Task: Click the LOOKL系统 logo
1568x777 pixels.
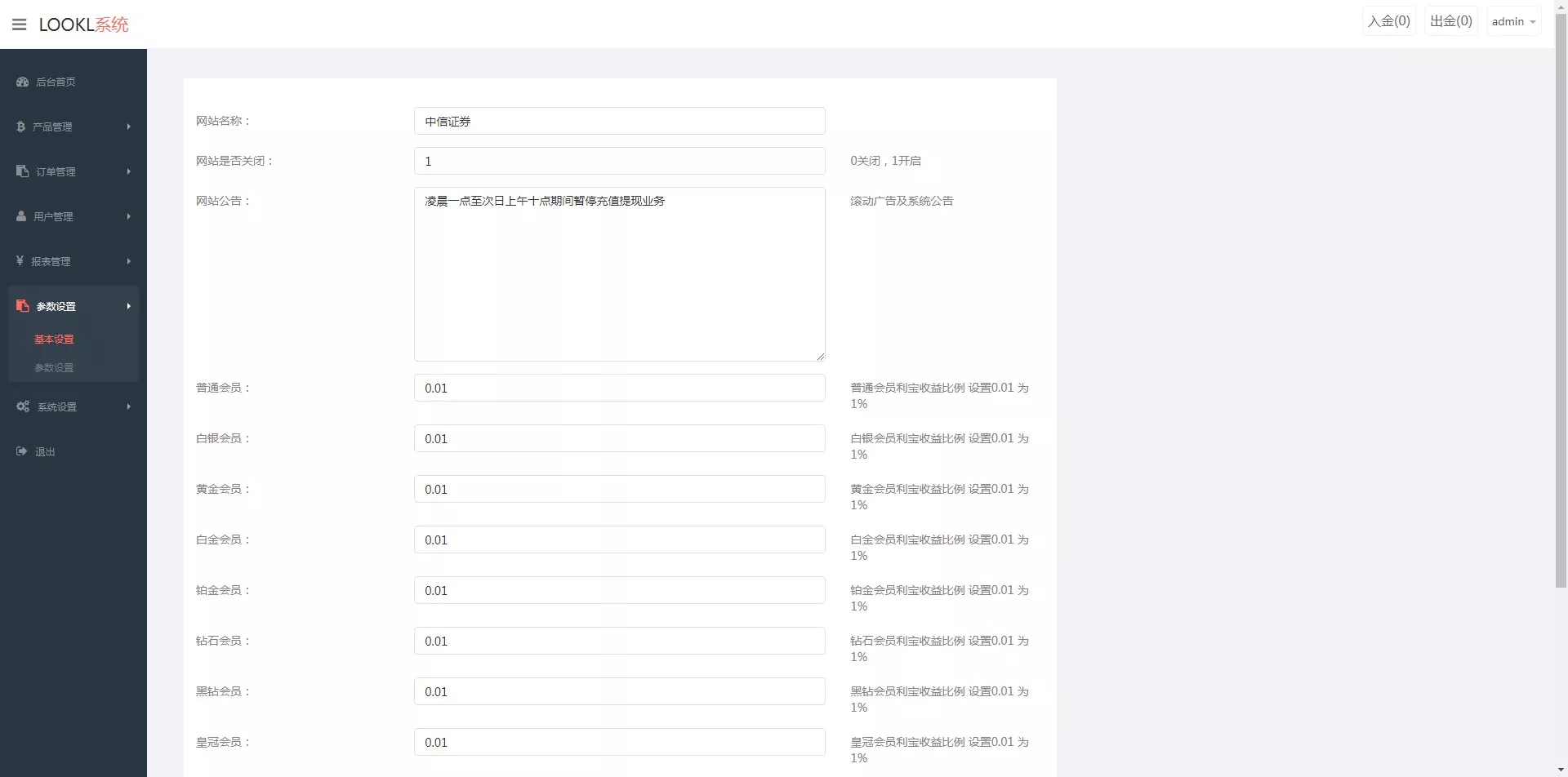Action: 83,24
